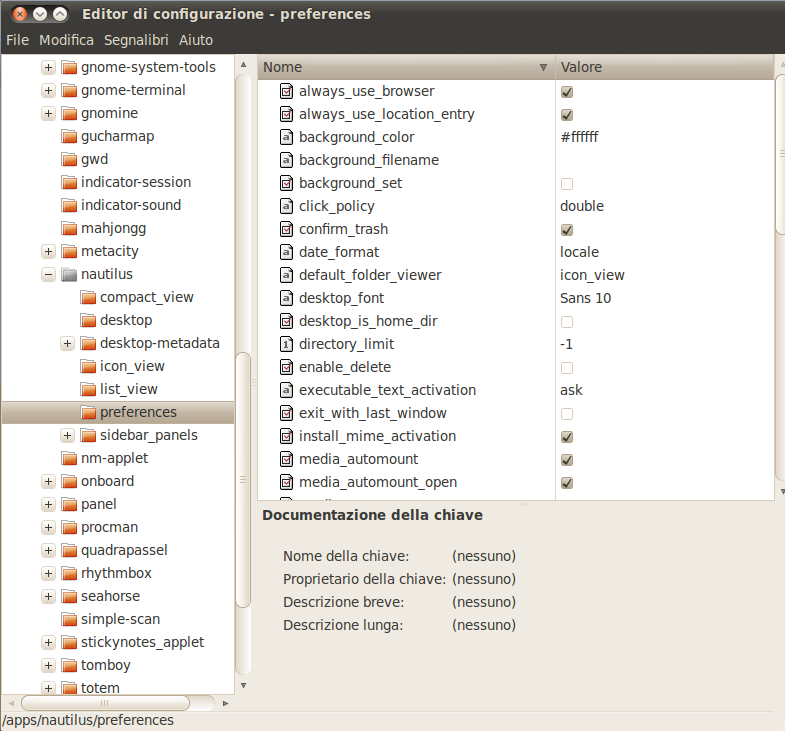Click the nm-applet folder icon
Viewport: 785px width, 731px height.
click(69, 458)
